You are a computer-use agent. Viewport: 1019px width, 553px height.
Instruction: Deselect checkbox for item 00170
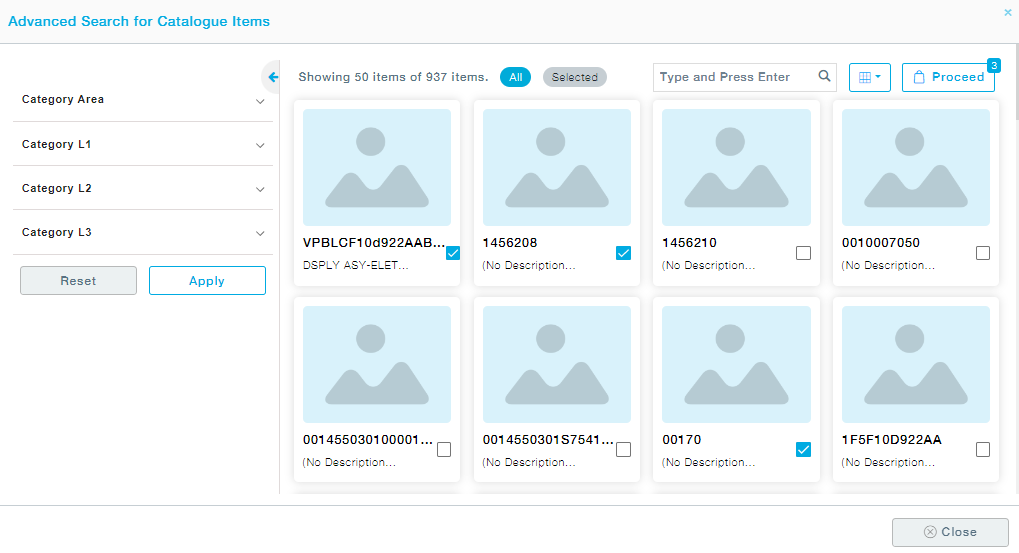(803, 450)
